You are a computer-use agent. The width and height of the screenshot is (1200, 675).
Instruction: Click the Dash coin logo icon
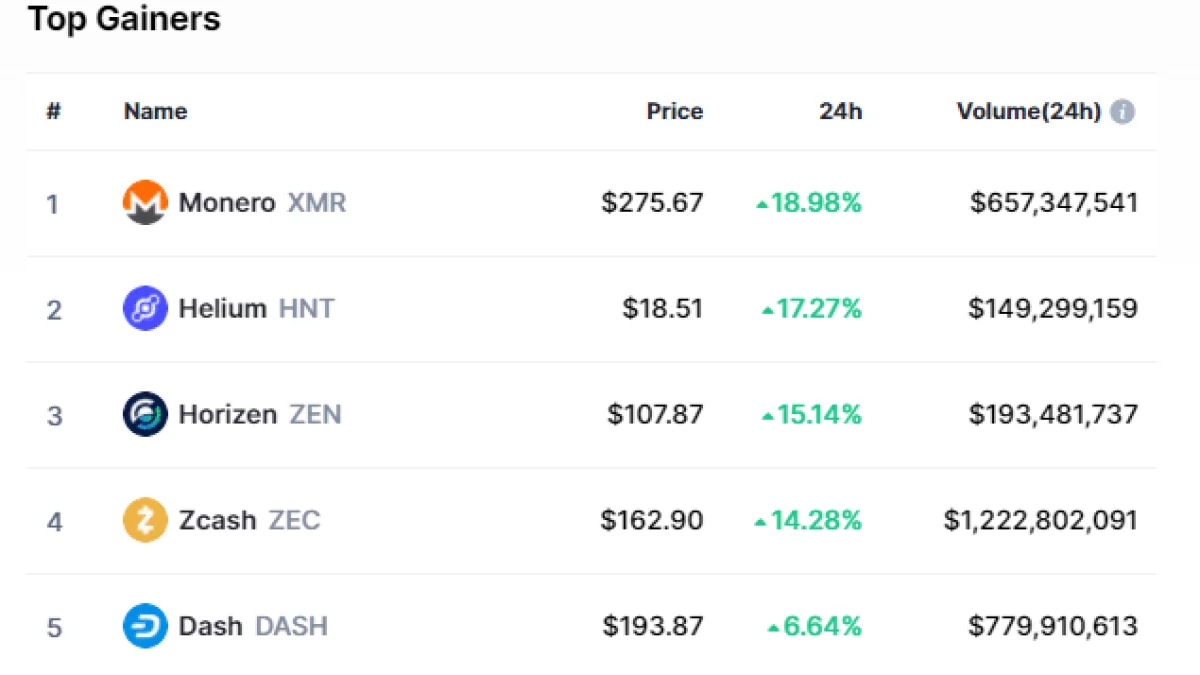144,627
